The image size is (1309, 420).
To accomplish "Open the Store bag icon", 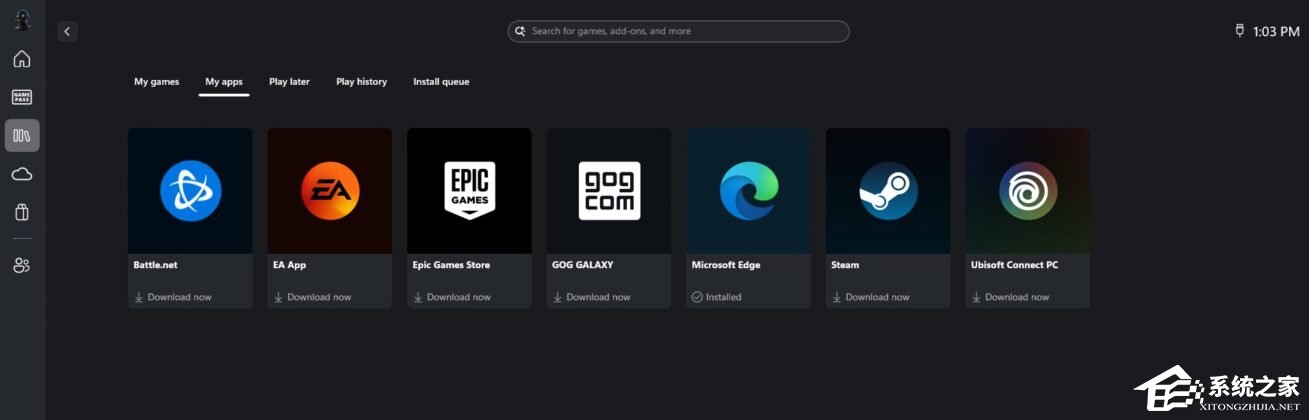I will [22, 212].
